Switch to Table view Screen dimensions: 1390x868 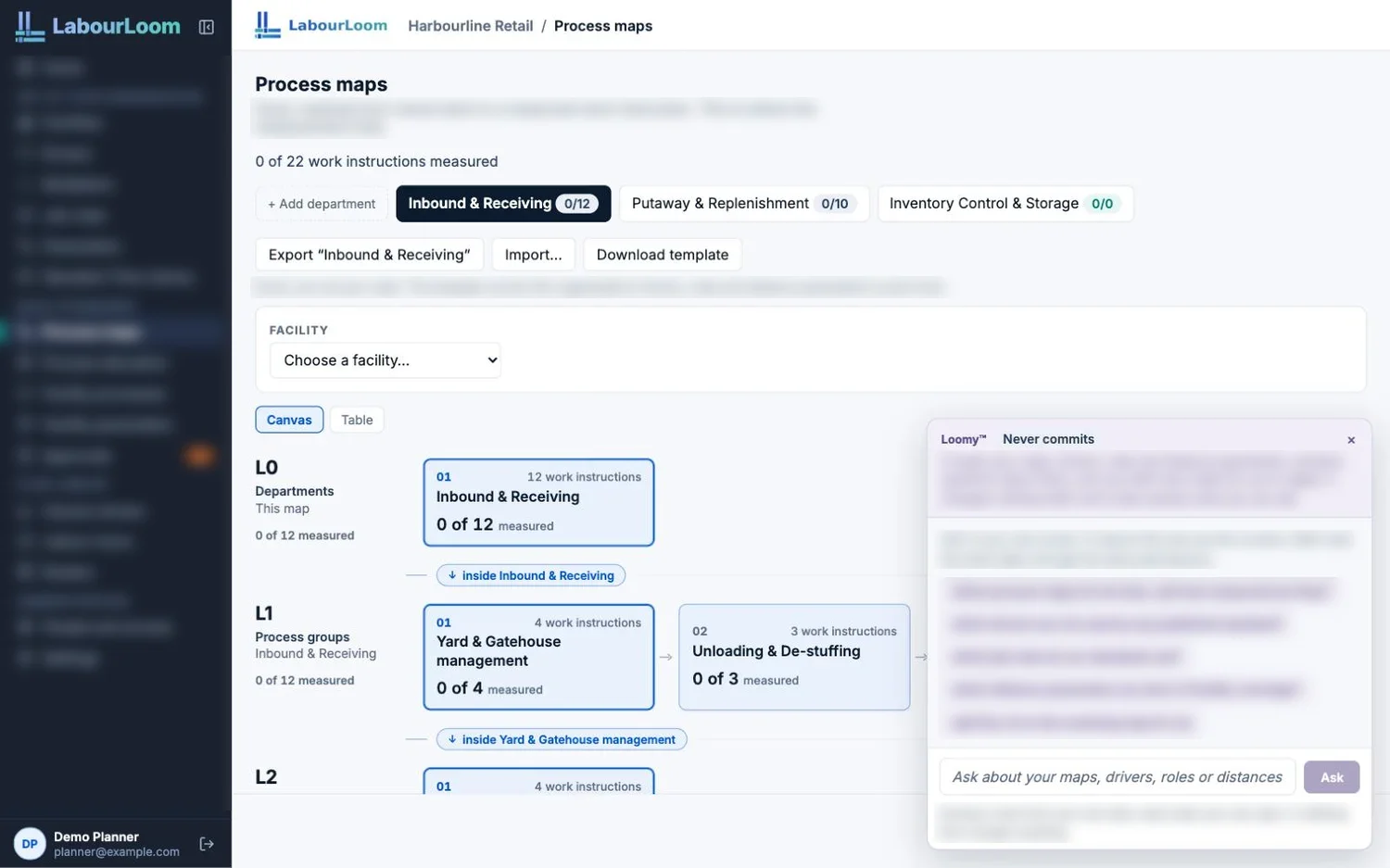pyautogui.click(x=357, y=420)
